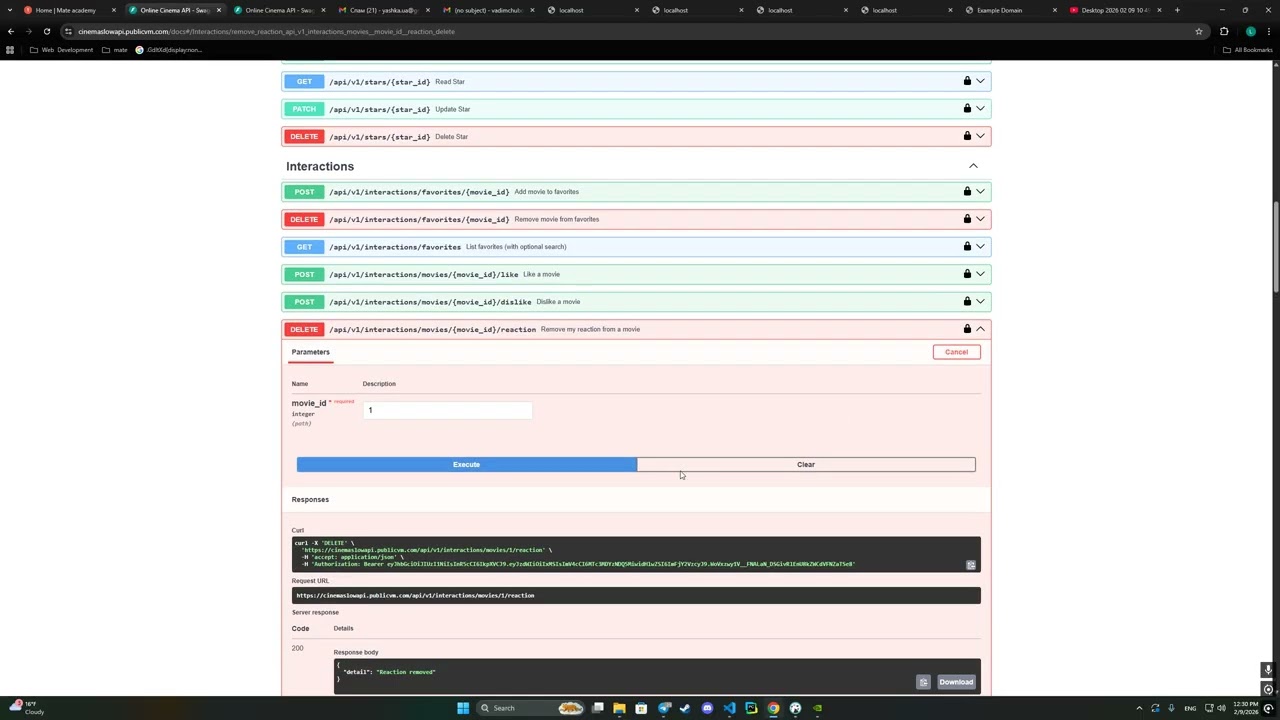Screen dimensions: 1280x720
Task: Click the blue Execute button
Action: tap(466, 464)
